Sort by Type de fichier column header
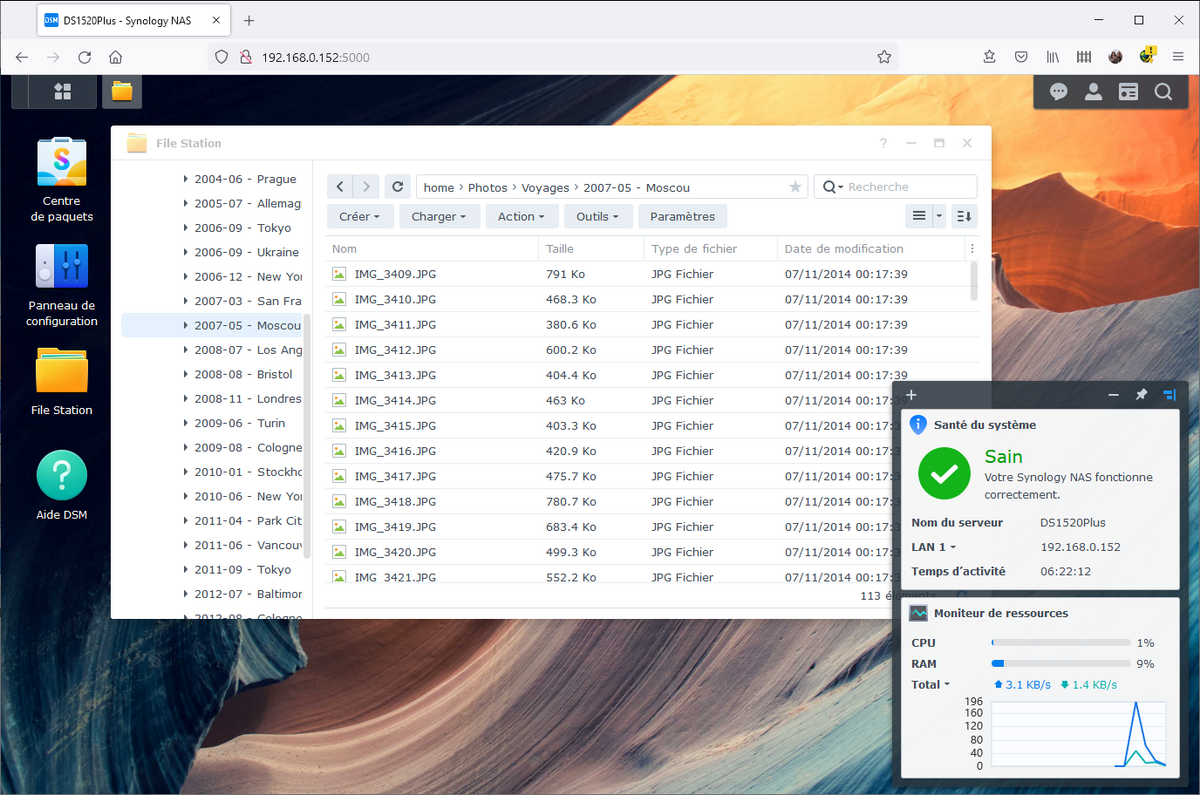The height and width of the screenshot is (795, 1200). [x=711, y=249]
